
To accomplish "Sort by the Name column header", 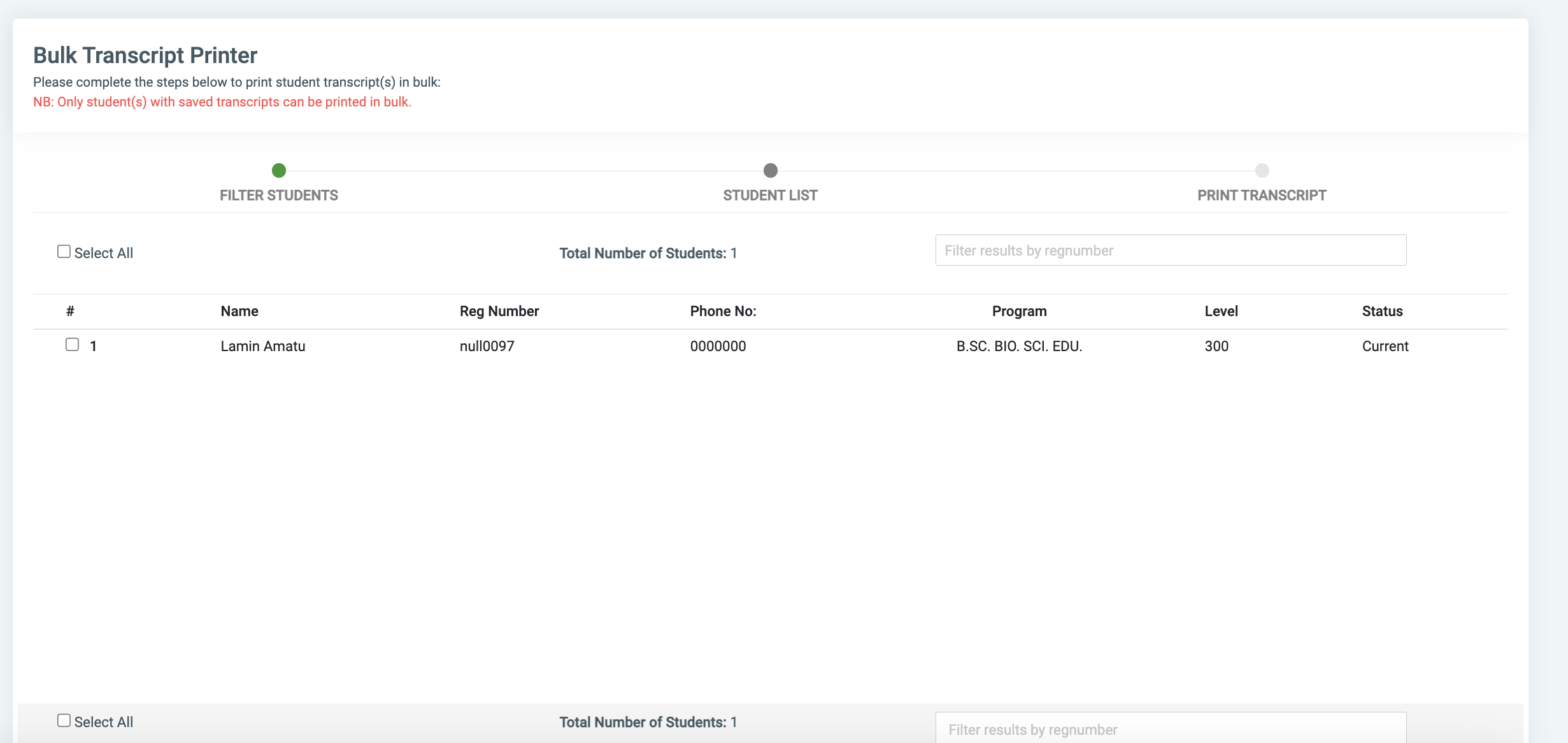I will 239,311.
